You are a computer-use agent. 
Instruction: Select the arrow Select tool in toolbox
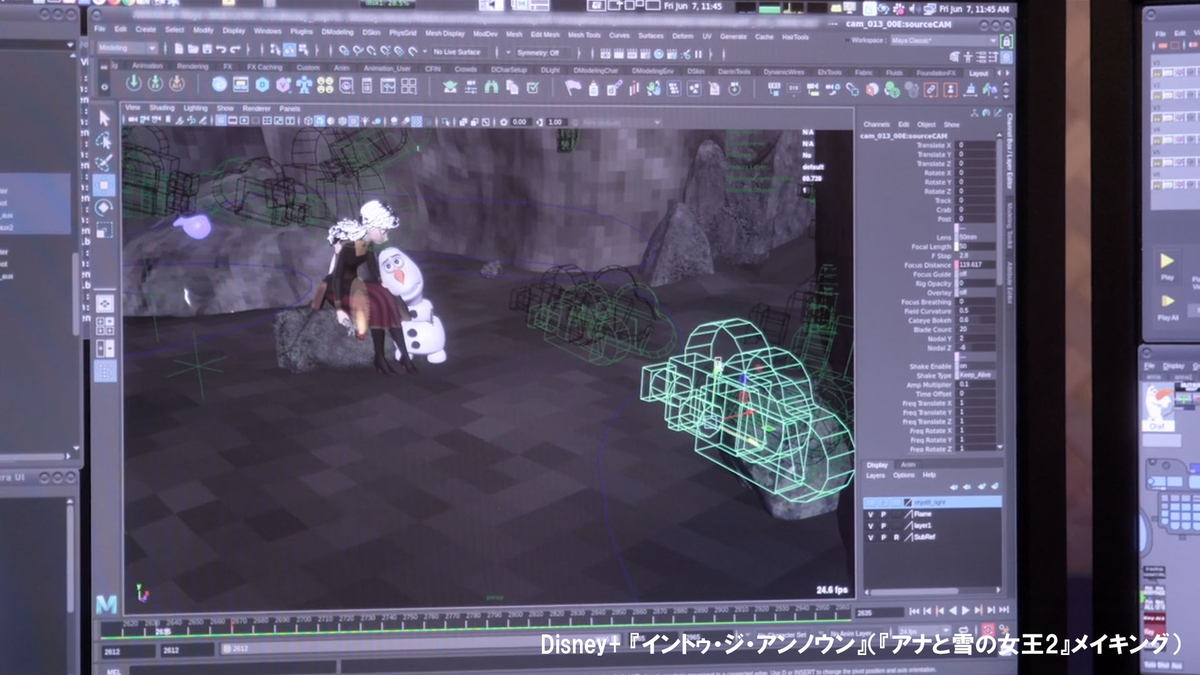pyautogui.click(x=105, y=118)
